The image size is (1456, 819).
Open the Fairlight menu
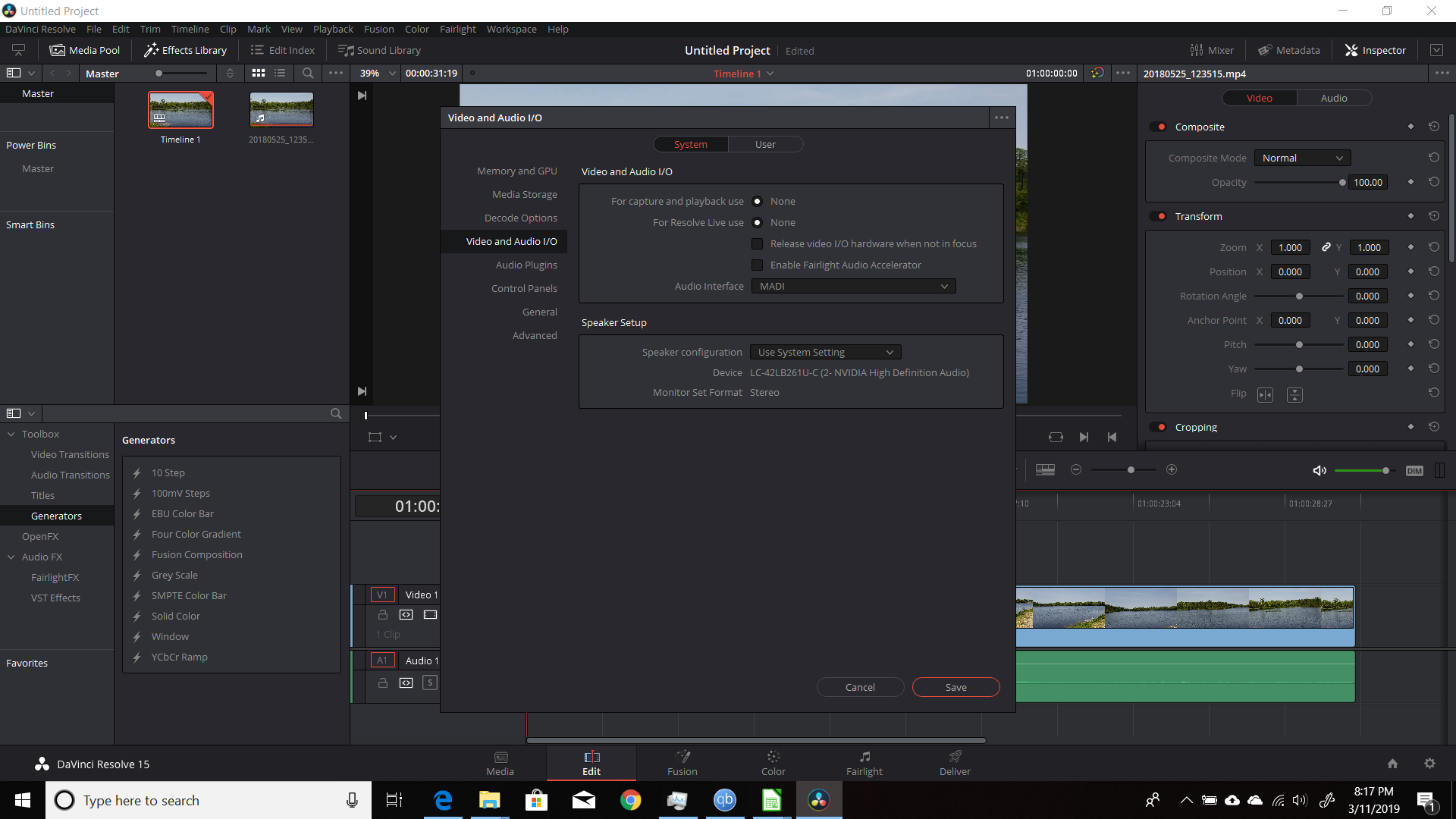pyautogui.click(x=458, y=29)
